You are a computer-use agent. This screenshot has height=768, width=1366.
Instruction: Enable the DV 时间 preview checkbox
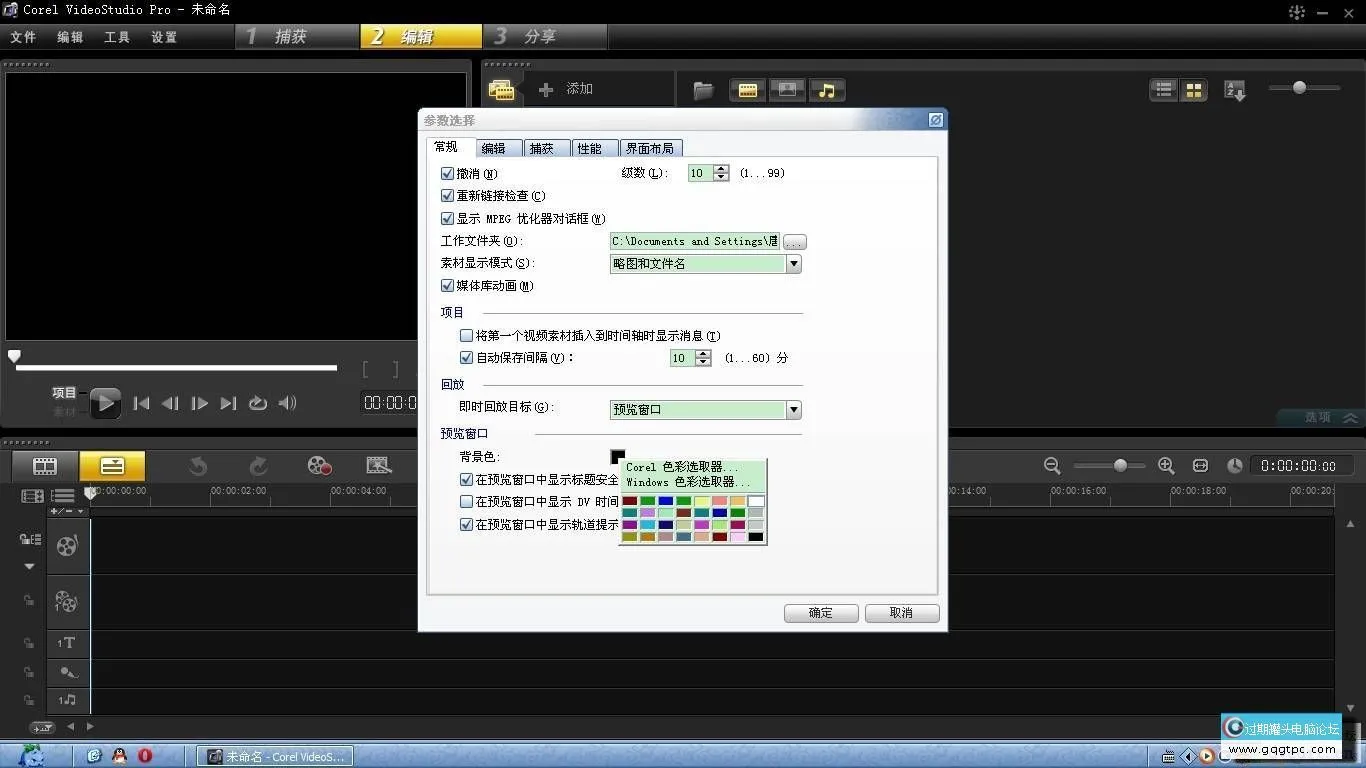pyautogui.click(x=466, y=501)
